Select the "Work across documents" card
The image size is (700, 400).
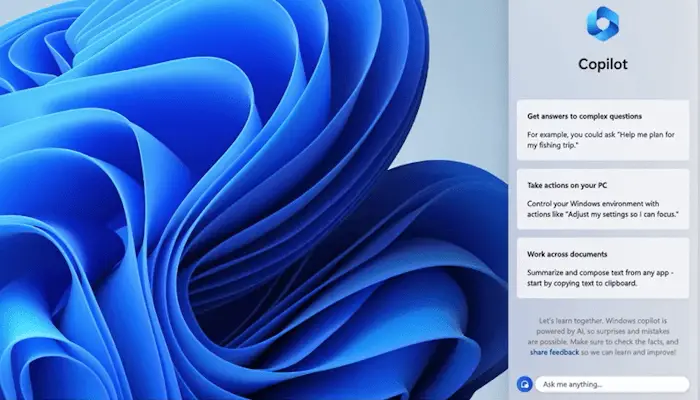[603, 268]
